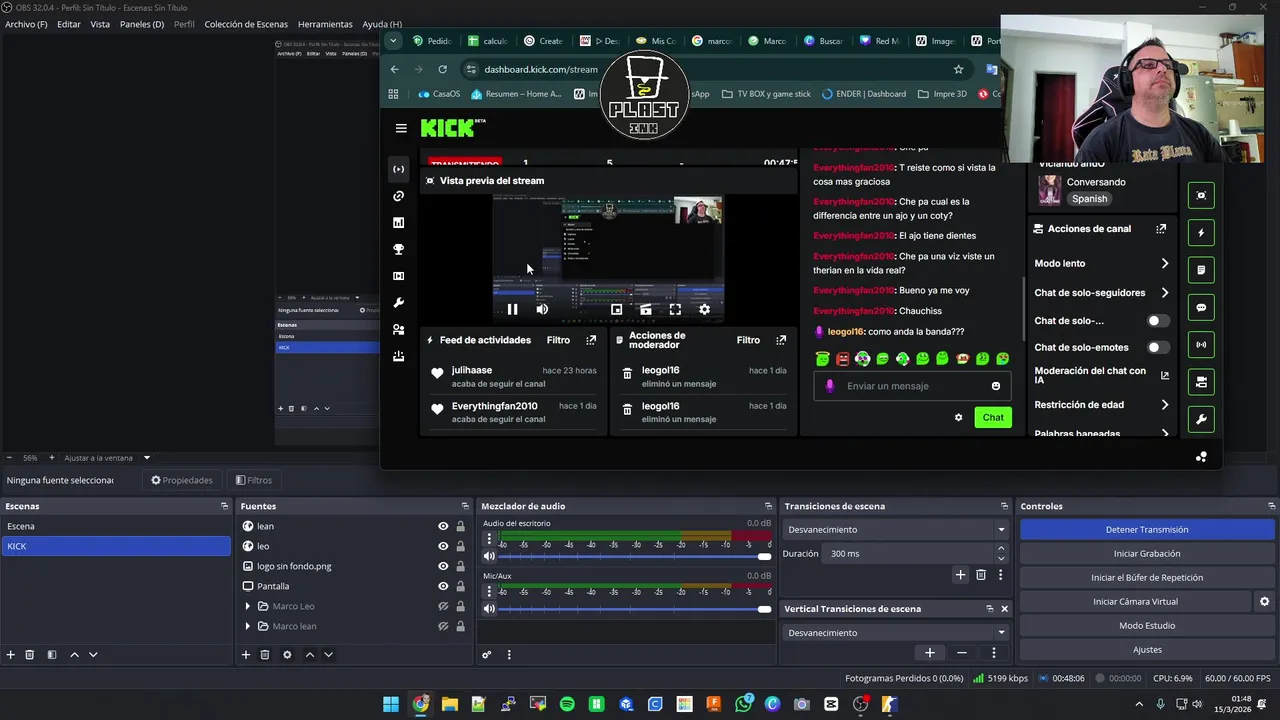Screen dimensions: 1280x720
Task: Click Enviar un mensaje chat field
Action: pyautogui.click(x=914, y=386)
